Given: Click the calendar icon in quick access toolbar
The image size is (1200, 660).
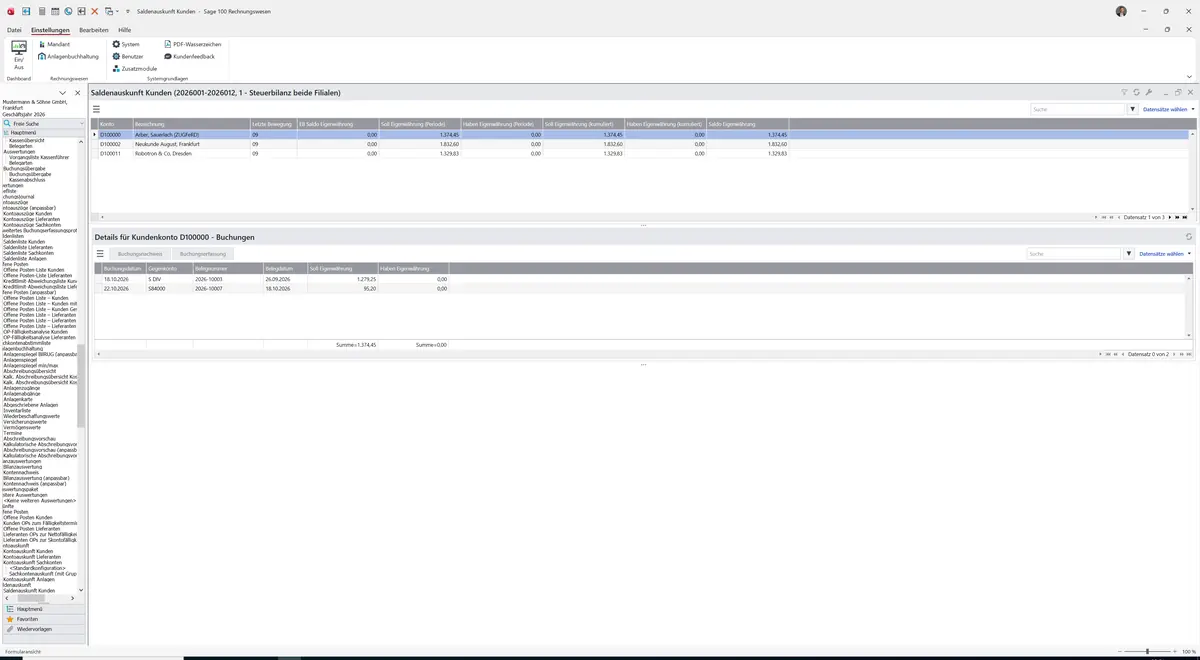Looking at the screenshot, I should click(x=54, y=10).
